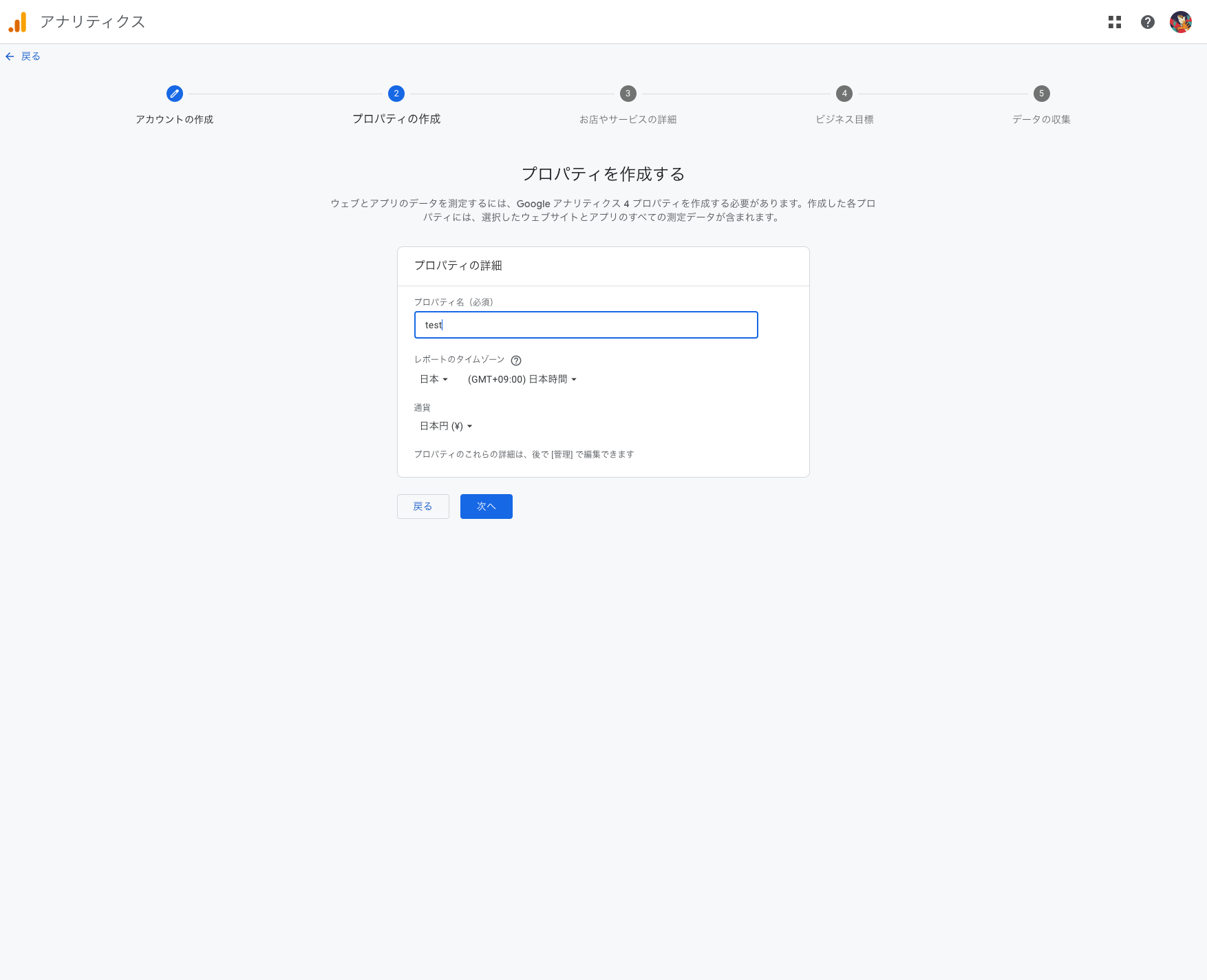1207x980 pixels.
Task: Click the 次へ button
Action: click(x=486, y=506)
